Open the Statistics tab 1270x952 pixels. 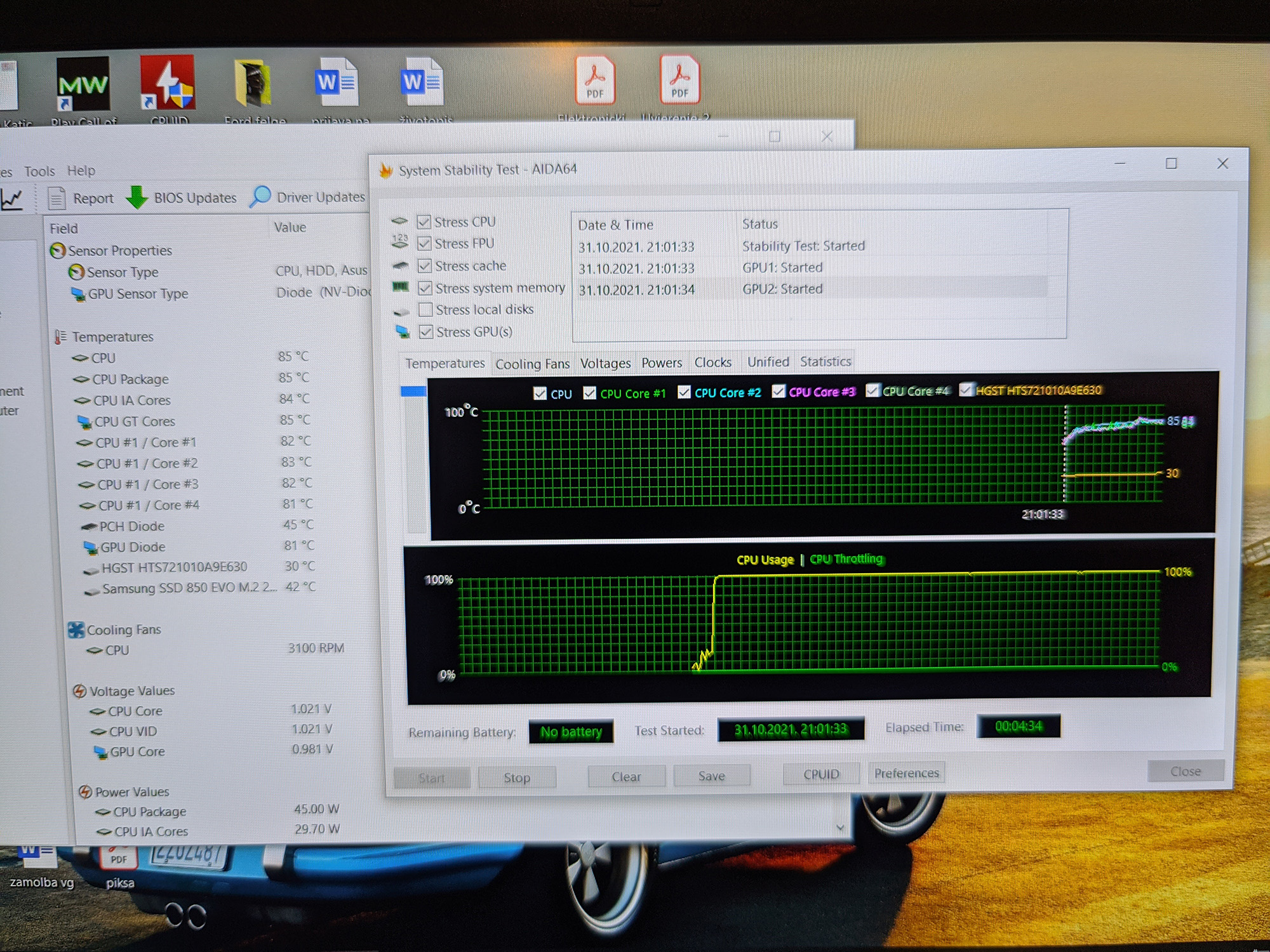[825, 362]
